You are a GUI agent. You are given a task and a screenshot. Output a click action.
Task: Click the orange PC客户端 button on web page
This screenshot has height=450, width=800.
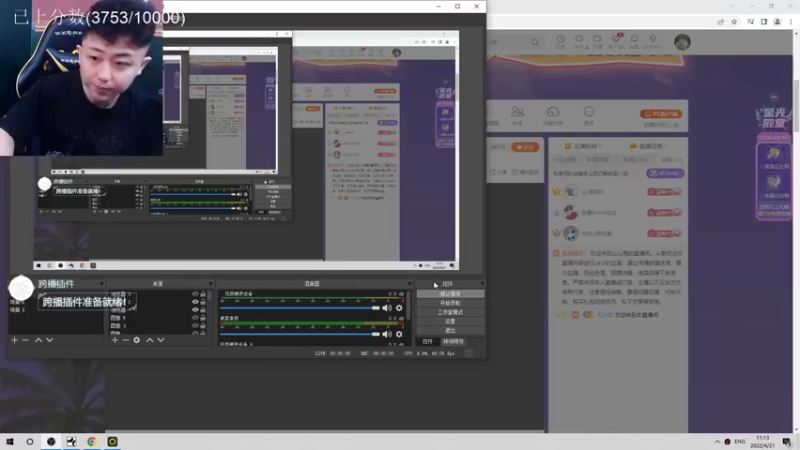661,114
